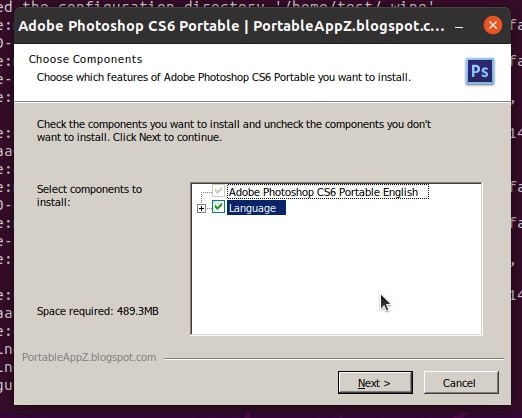Click the 'Choose which features' subtitle text
This screenshot has height=418, width=522.
click(x=224, y=77)
